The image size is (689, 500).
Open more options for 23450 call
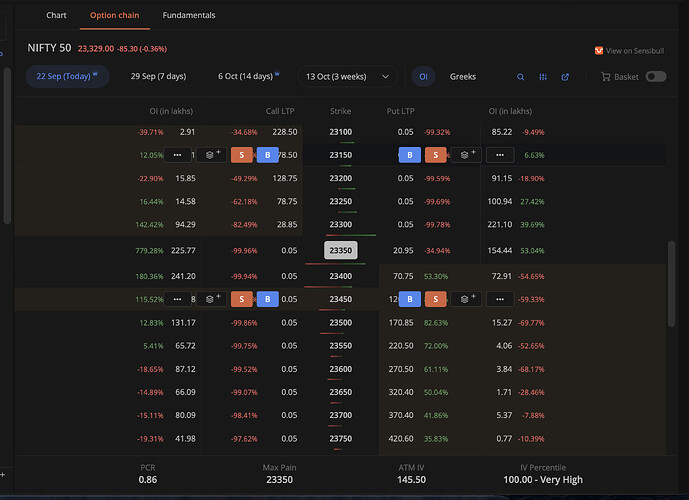coord(178,299)
